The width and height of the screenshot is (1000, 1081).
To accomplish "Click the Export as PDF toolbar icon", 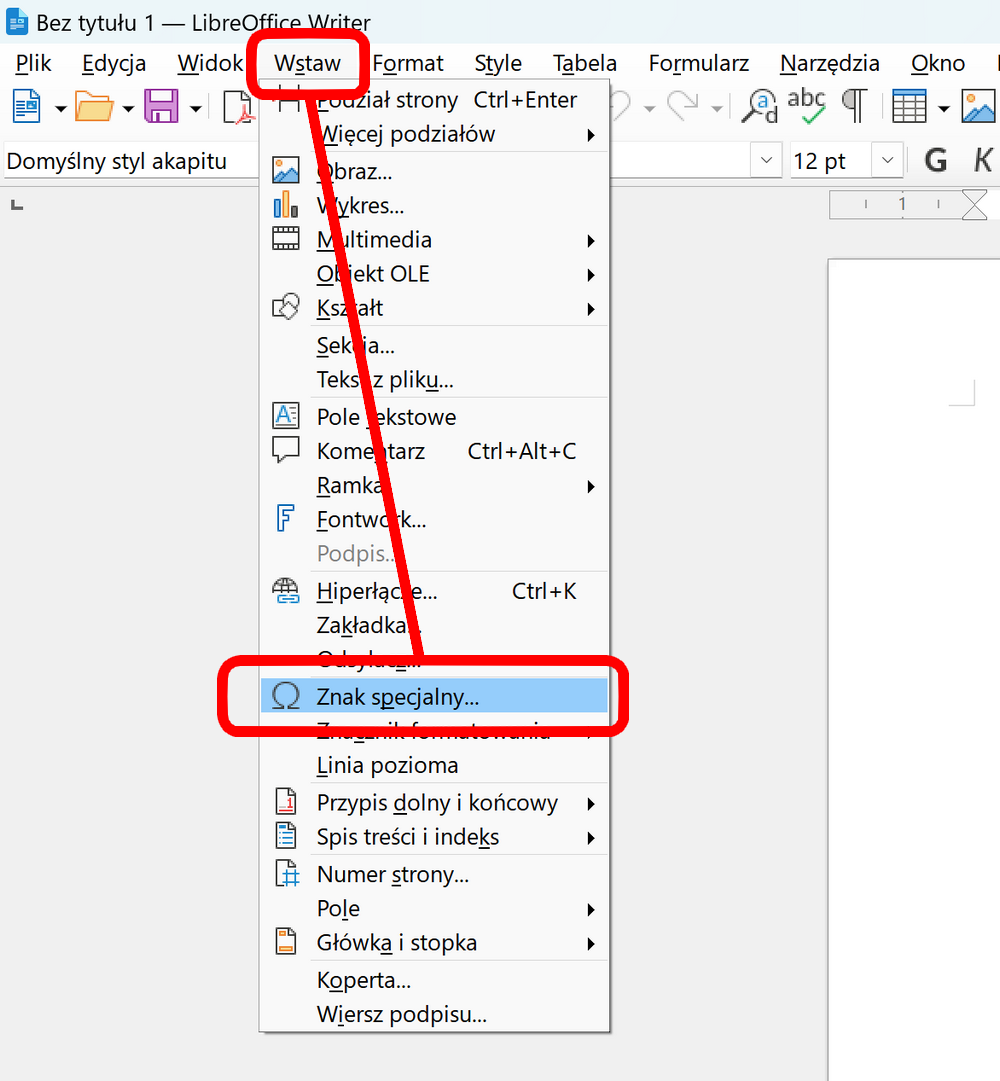I will [x=239, y=107].
